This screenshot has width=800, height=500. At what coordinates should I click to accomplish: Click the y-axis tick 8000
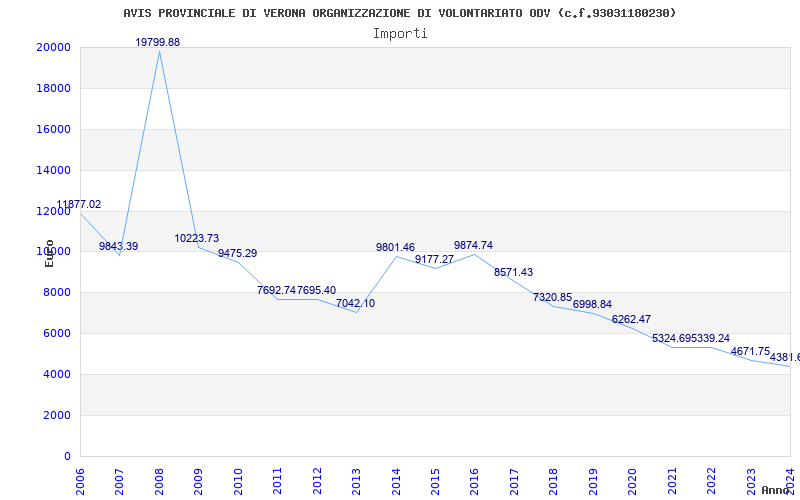56,293
